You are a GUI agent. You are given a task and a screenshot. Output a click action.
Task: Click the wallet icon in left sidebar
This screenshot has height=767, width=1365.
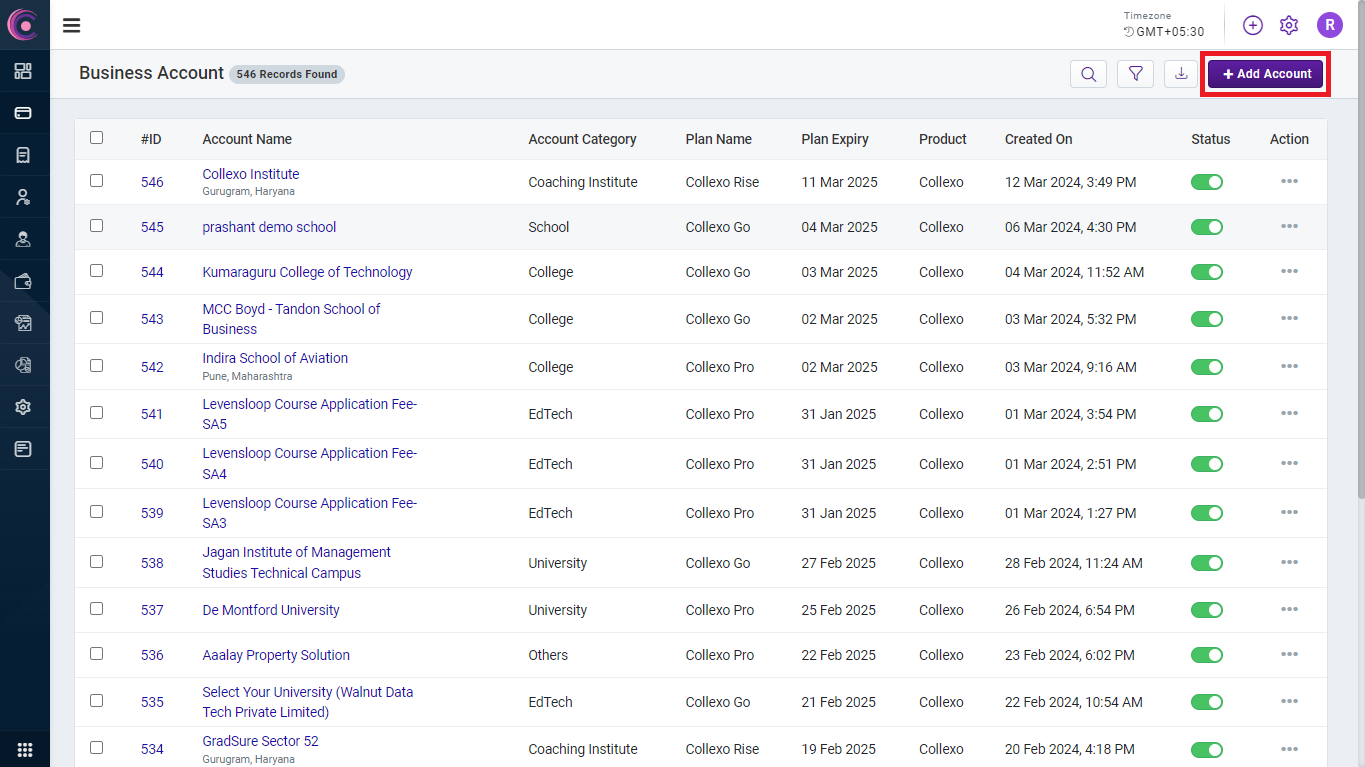click(x=23, y=281)
